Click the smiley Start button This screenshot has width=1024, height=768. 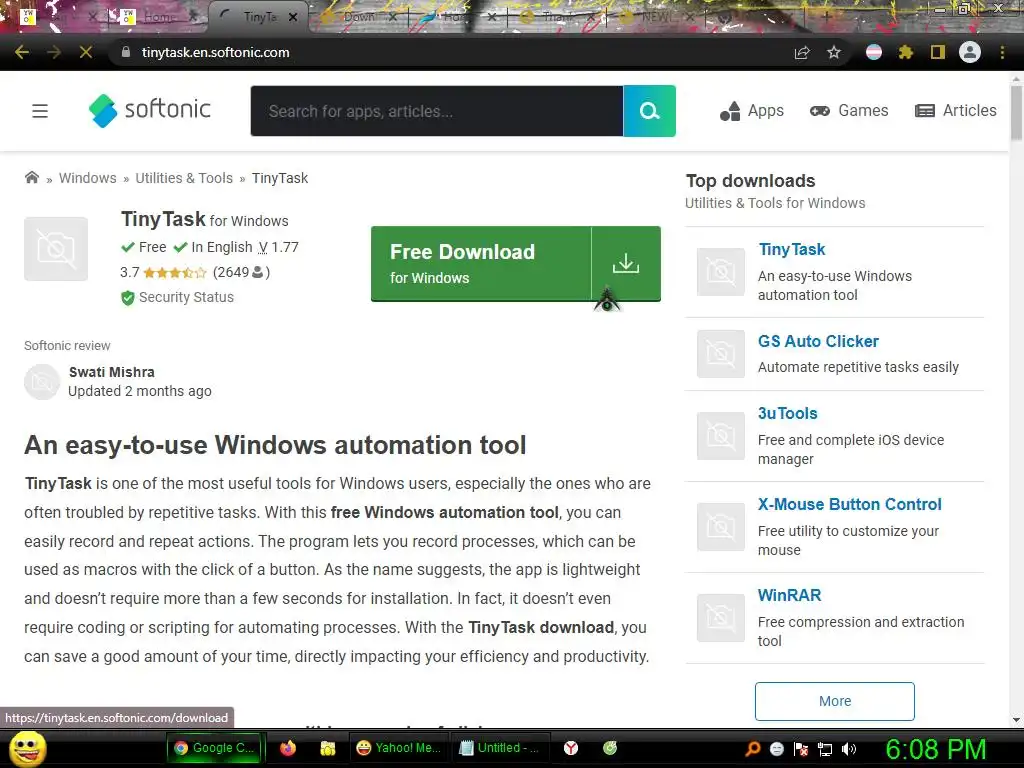pos(29,749)
